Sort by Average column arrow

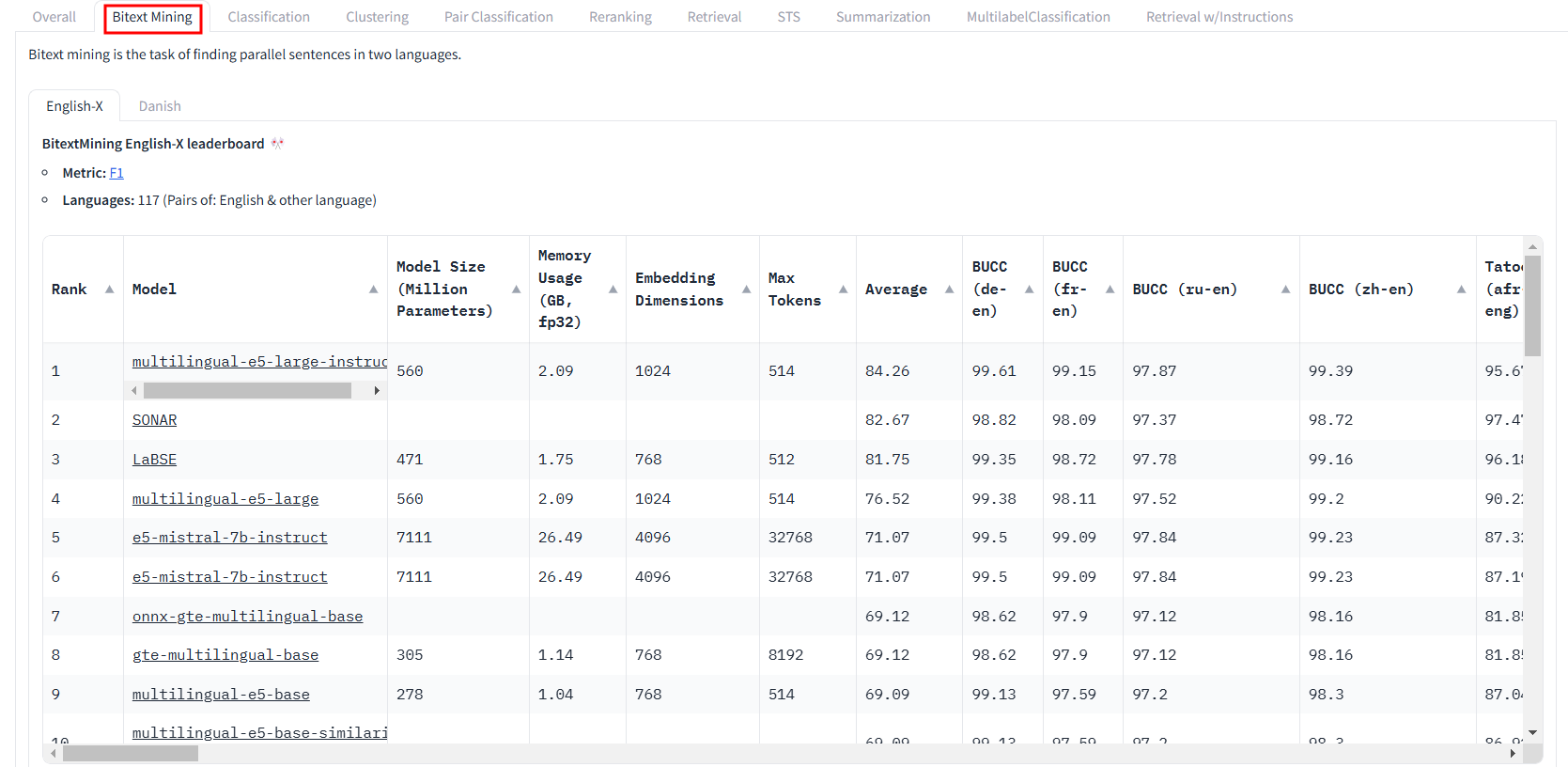click(949, 290)
